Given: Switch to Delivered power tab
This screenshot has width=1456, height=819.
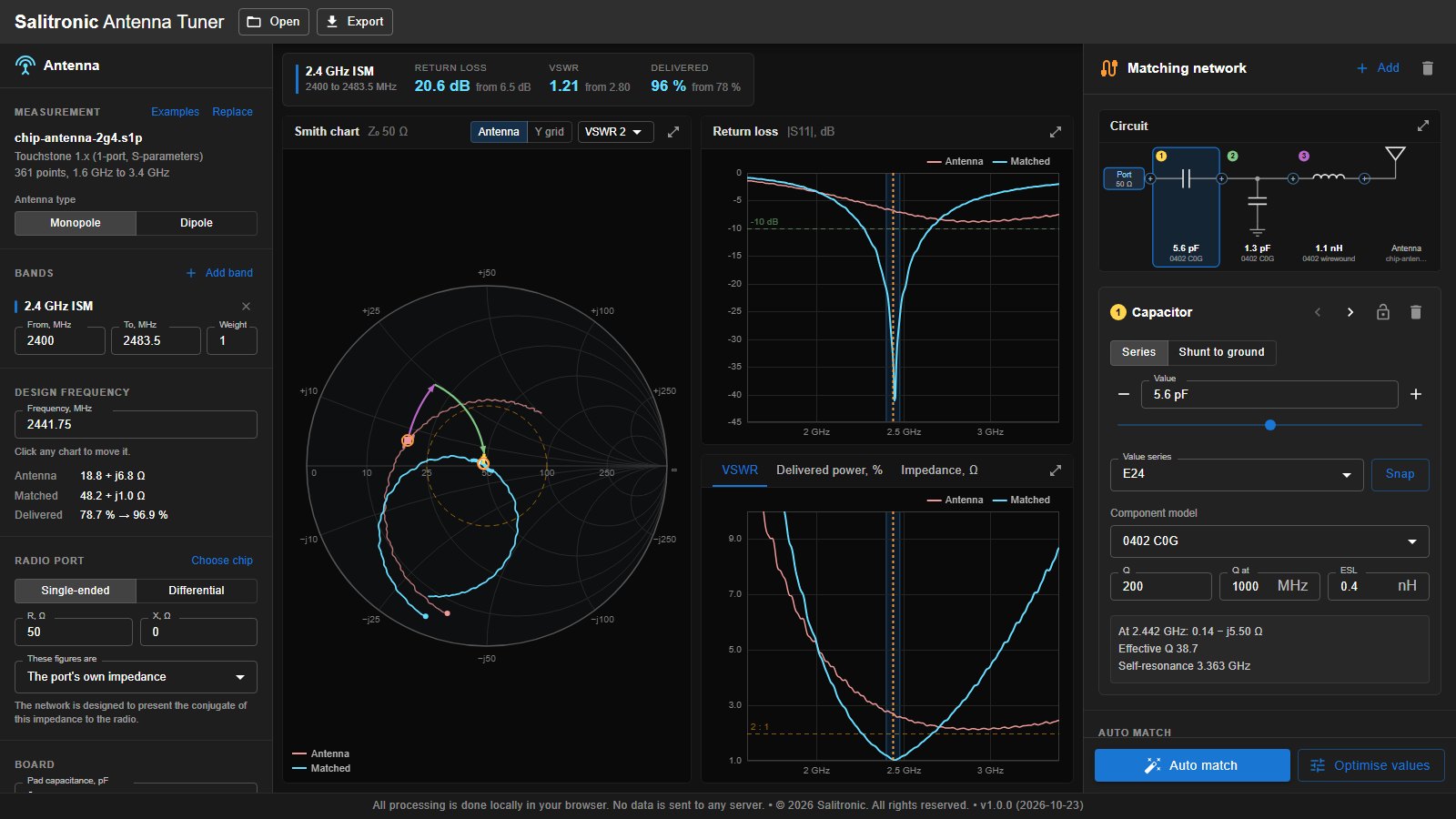Looking at the screenshot, I should (829, 470).
